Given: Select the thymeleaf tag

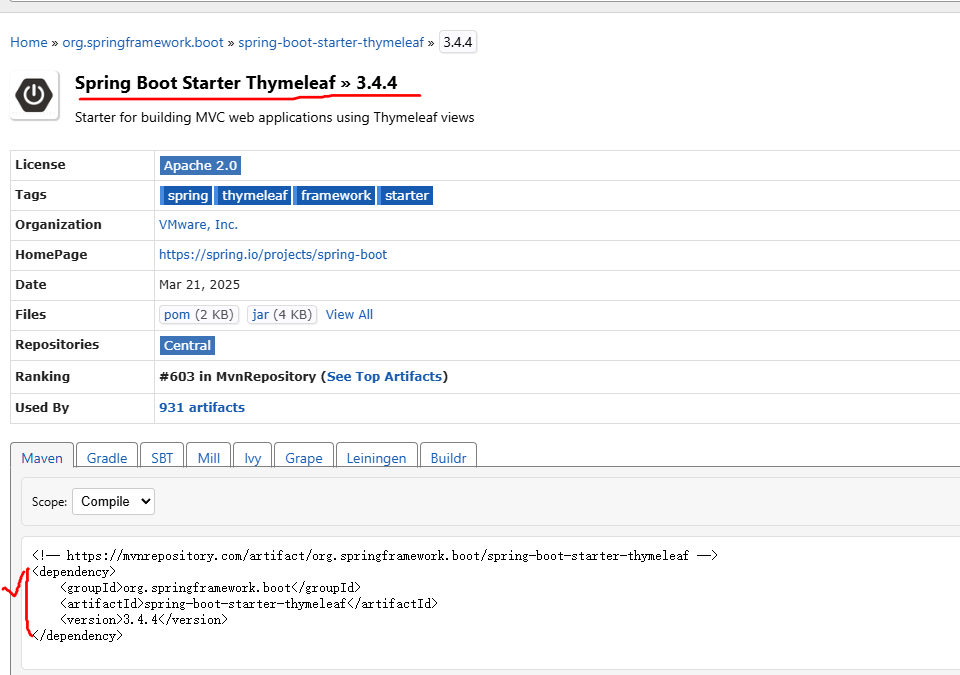Looking at the screenshot, I should 253,195.
